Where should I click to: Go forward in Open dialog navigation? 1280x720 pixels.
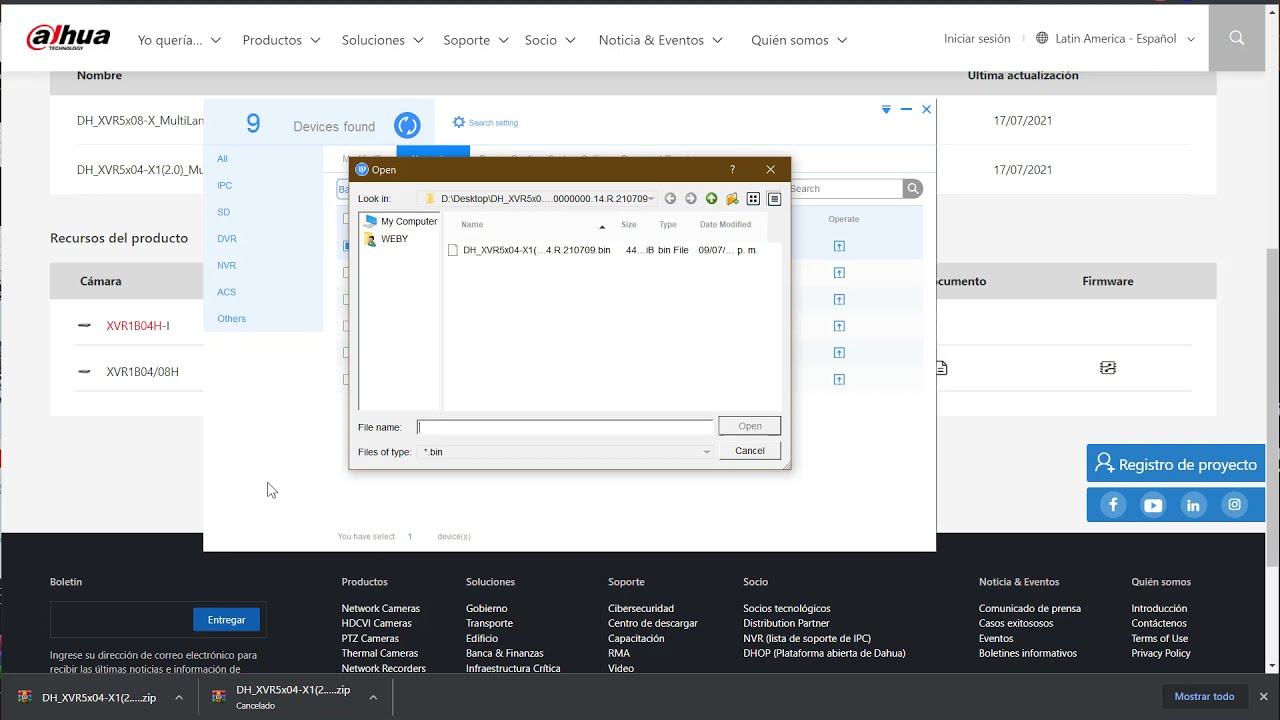pyautogui.click(x=691, y=199)
